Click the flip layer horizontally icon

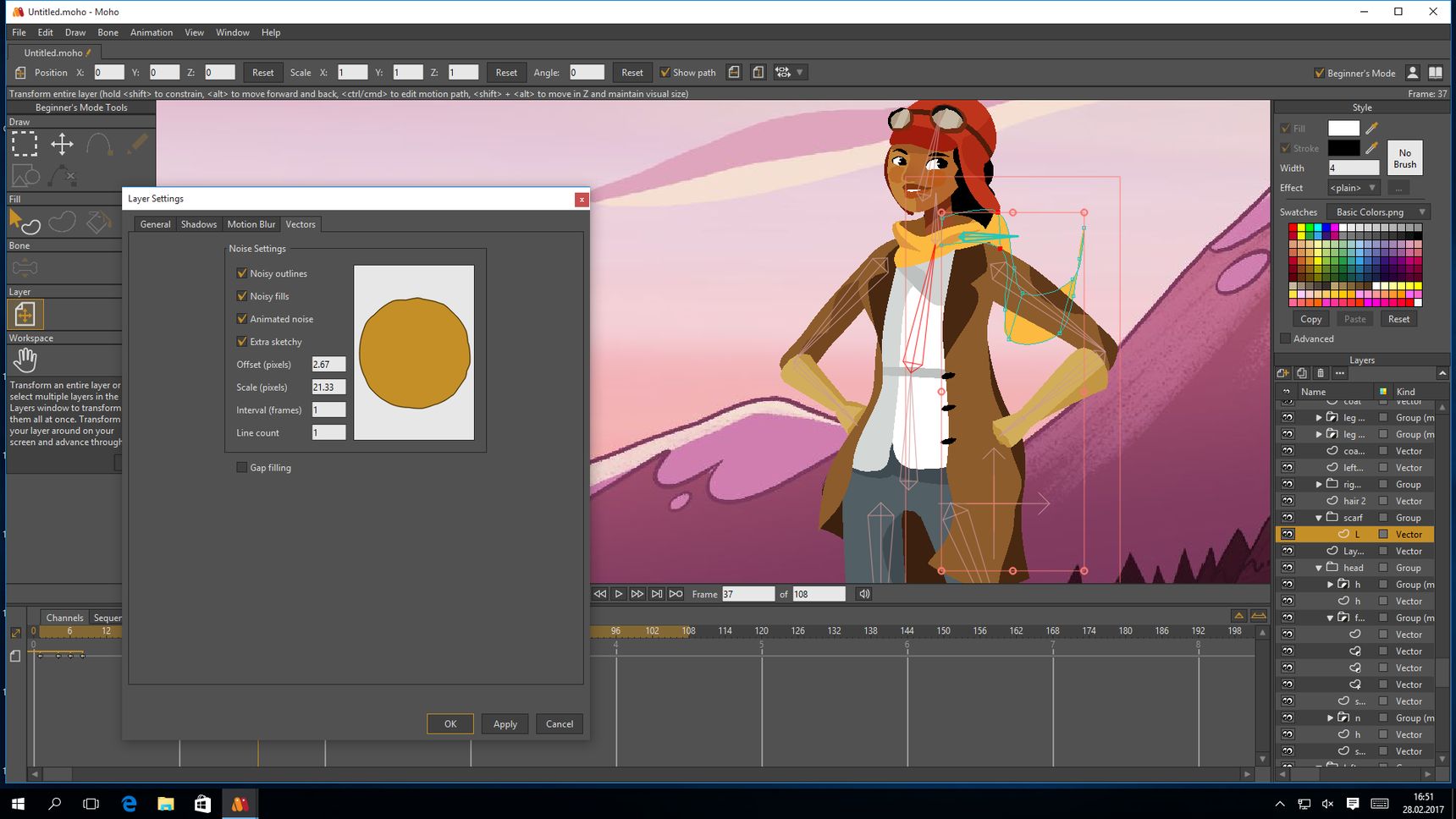click(x=734, y=73)
